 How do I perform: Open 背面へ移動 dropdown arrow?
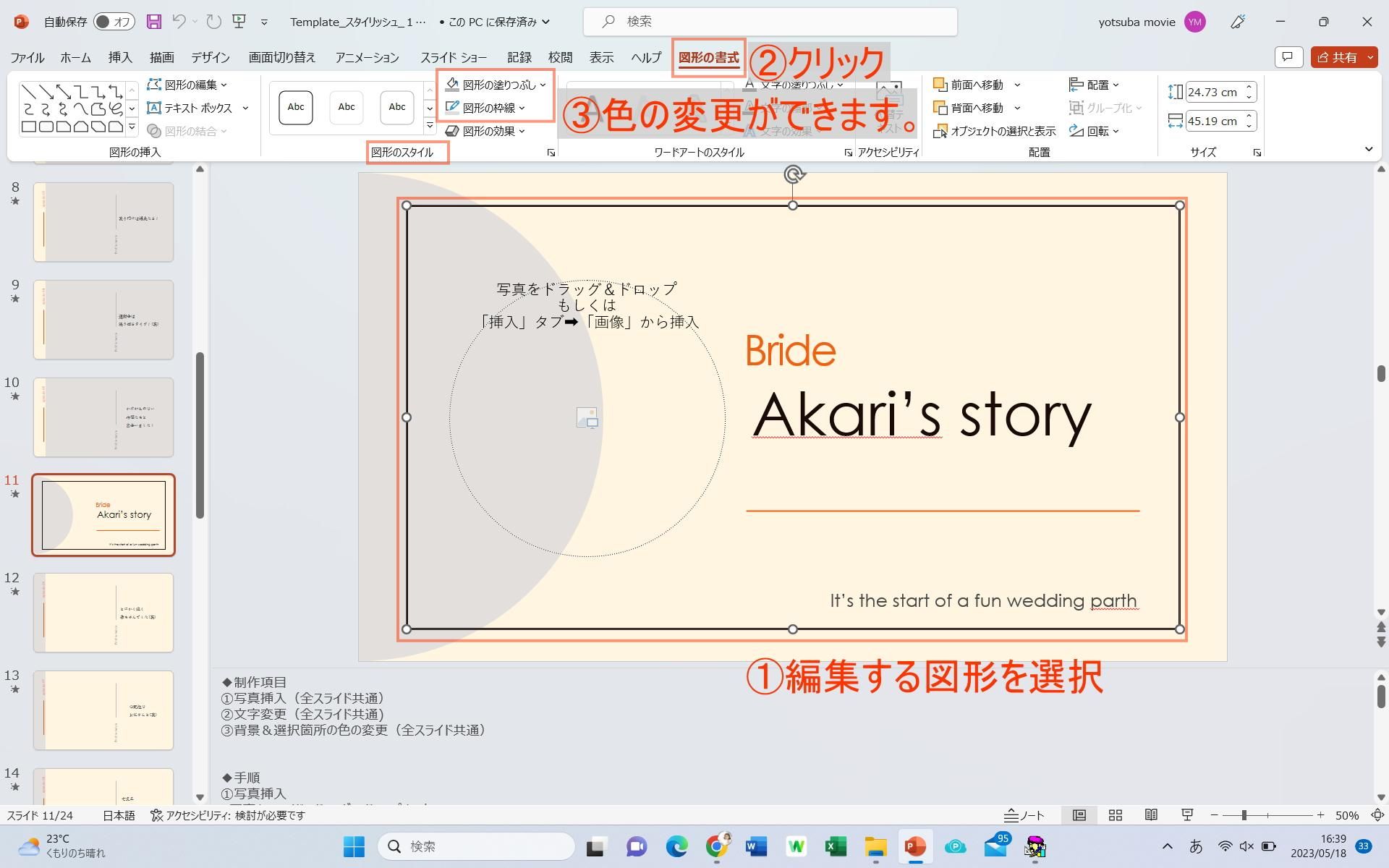(1017, 108)
